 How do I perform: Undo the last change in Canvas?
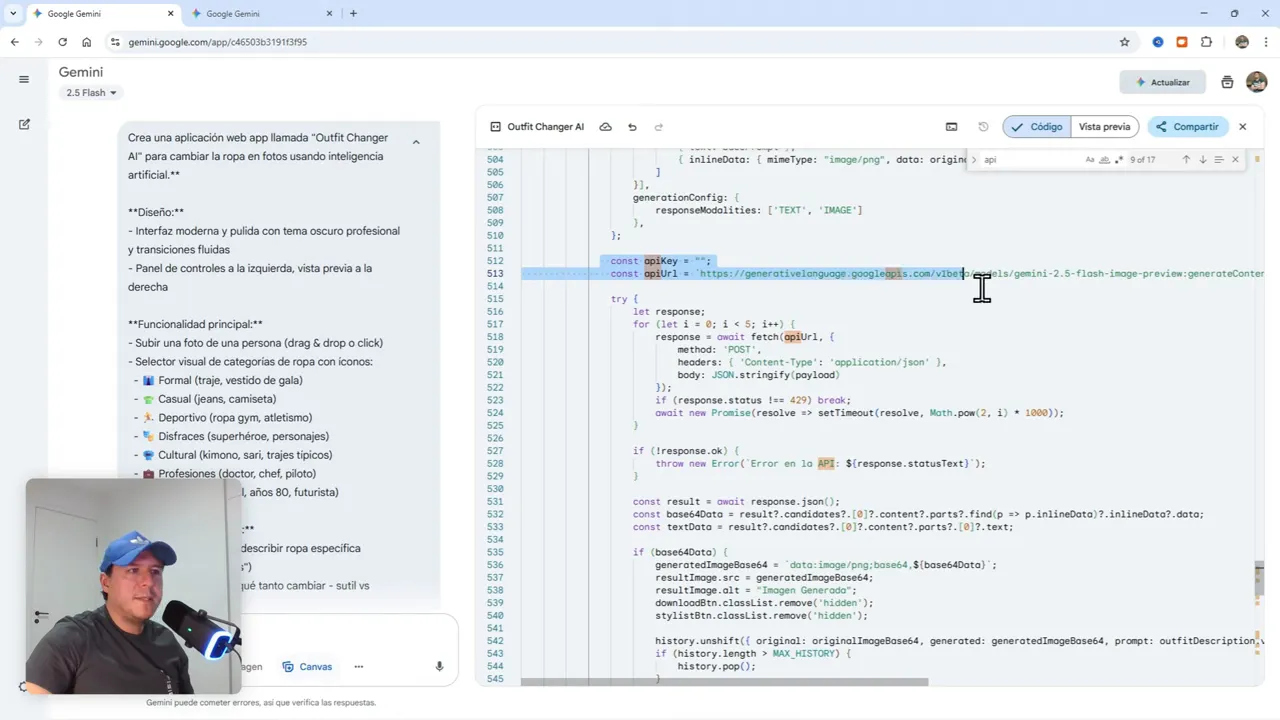pyautogui.click(x=634, y=127)
